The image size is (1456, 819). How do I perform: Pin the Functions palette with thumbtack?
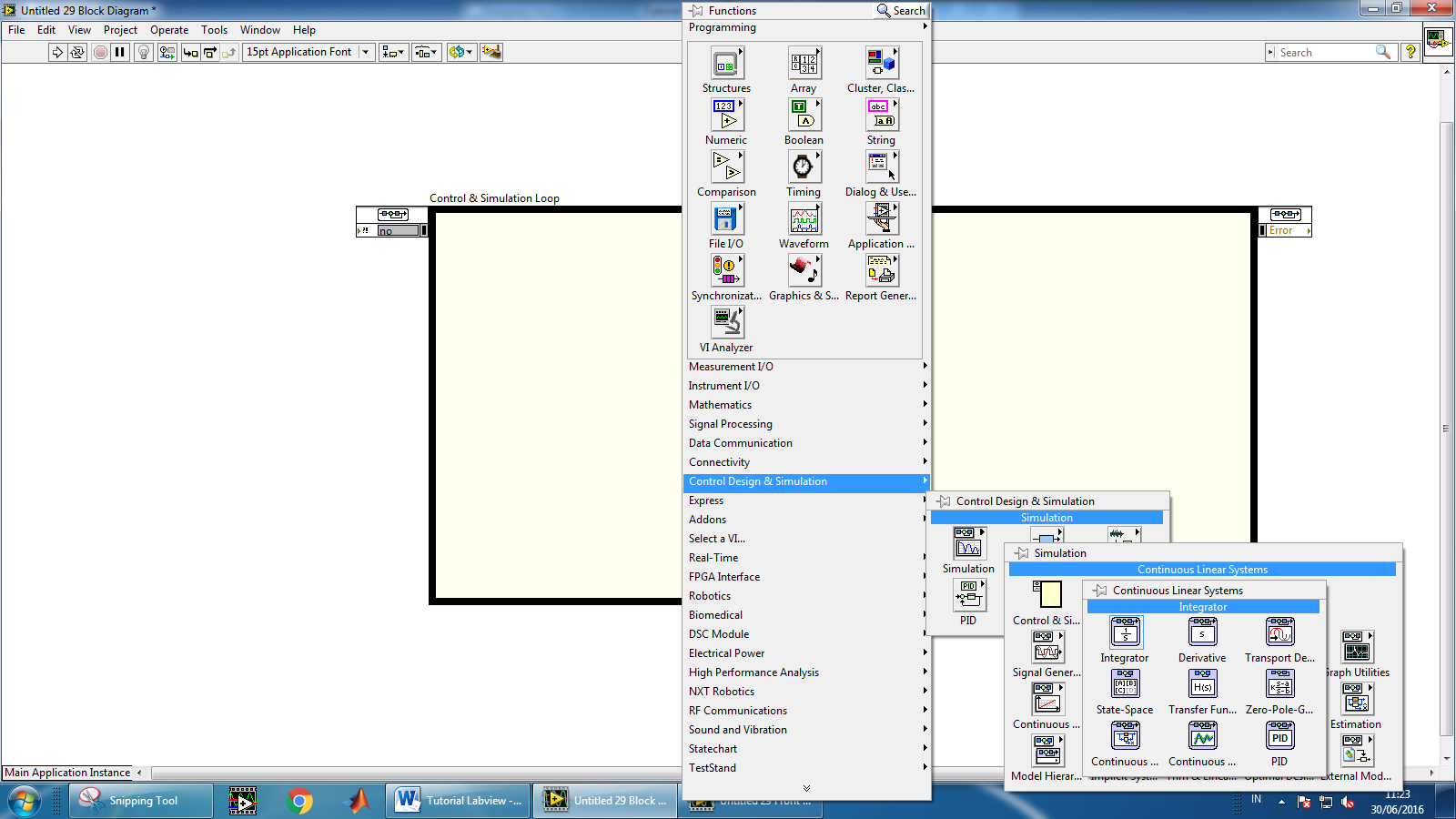point(696,11)
